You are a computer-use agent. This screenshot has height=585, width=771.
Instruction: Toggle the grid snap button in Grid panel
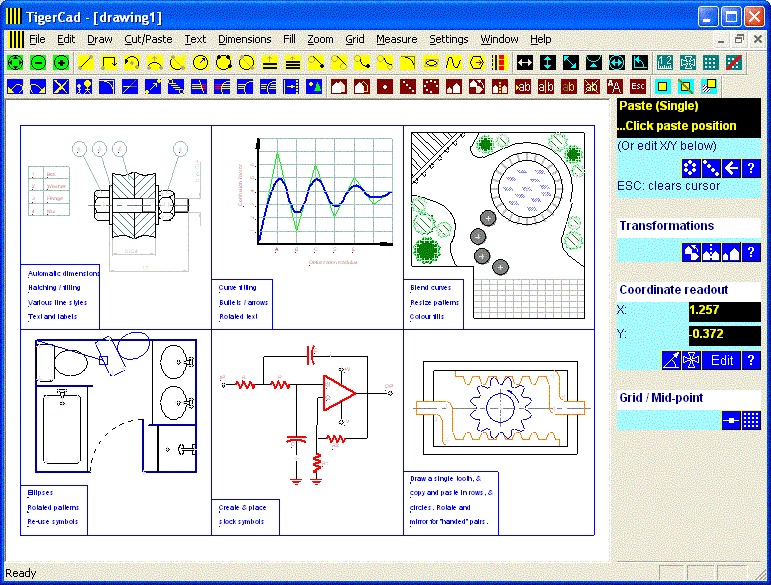pyautogui.click(x=751, y=420)
